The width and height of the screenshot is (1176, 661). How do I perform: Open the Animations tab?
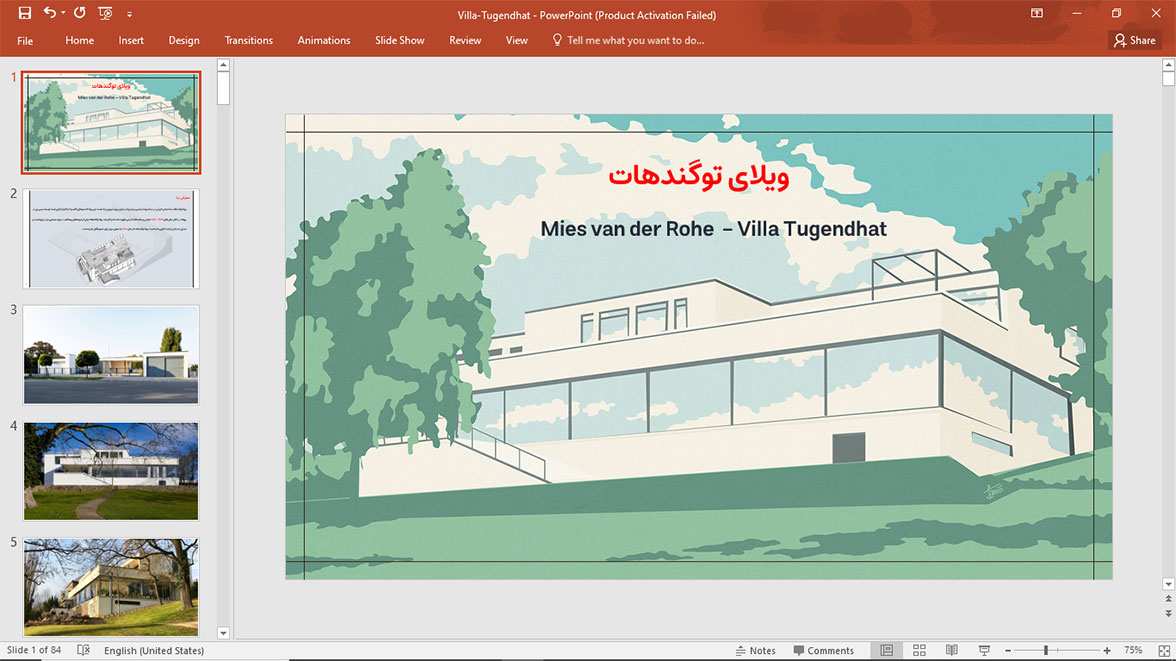[324, 41]
